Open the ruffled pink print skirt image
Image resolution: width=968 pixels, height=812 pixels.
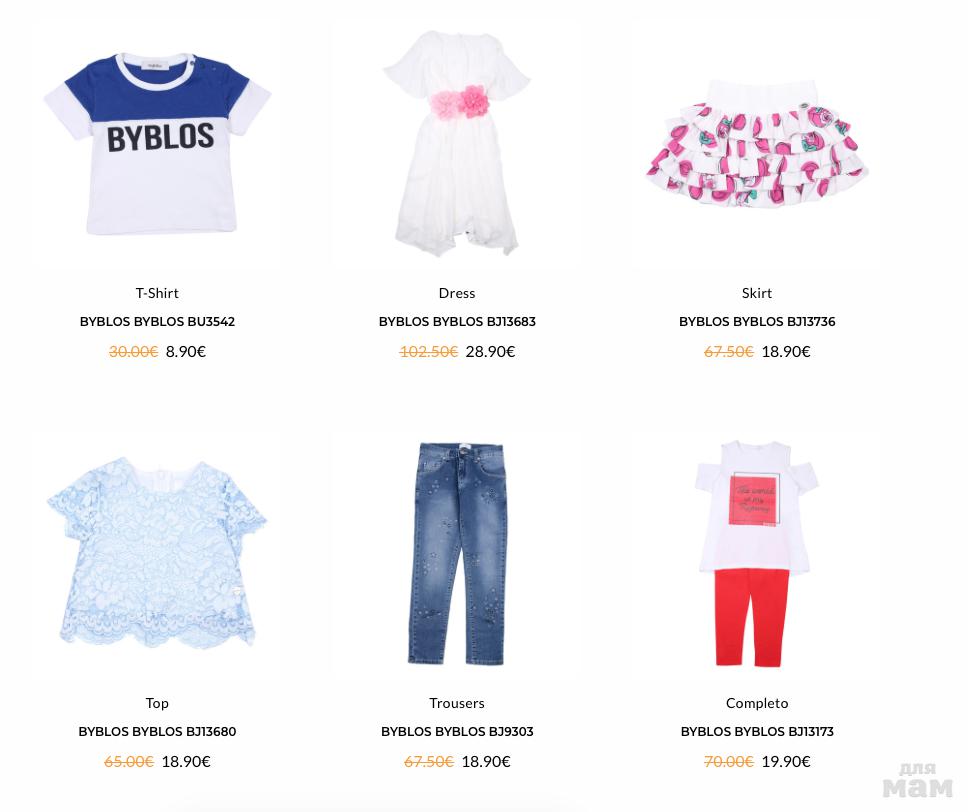click(757, 144)
